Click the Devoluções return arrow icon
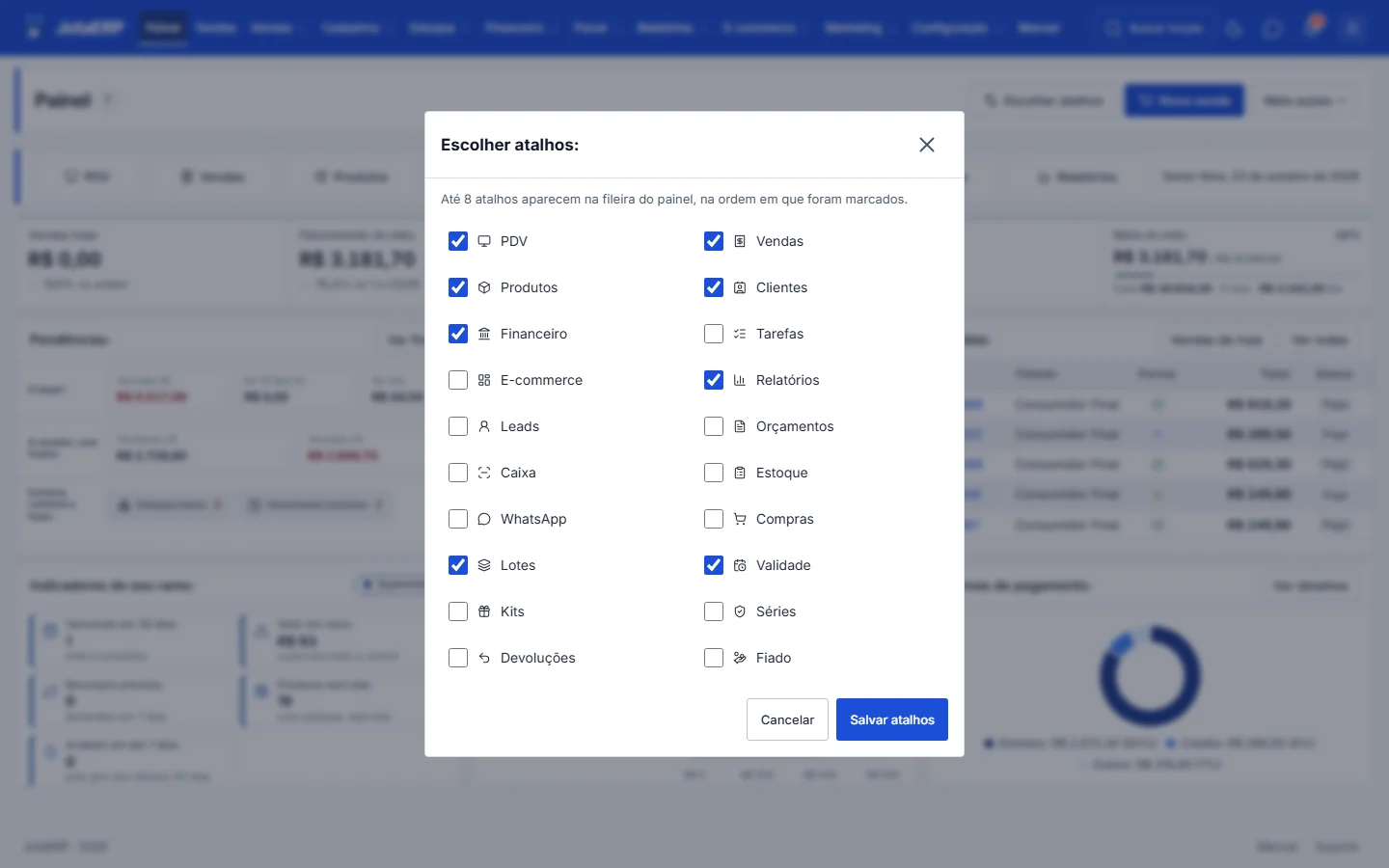The width and height of the screenshot is (1389, 868). point(484,658)
